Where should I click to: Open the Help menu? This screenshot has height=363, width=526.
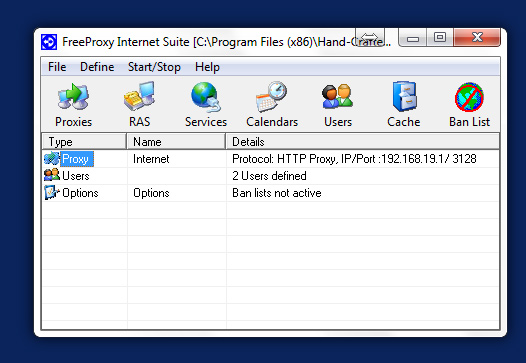pos(207,67)
